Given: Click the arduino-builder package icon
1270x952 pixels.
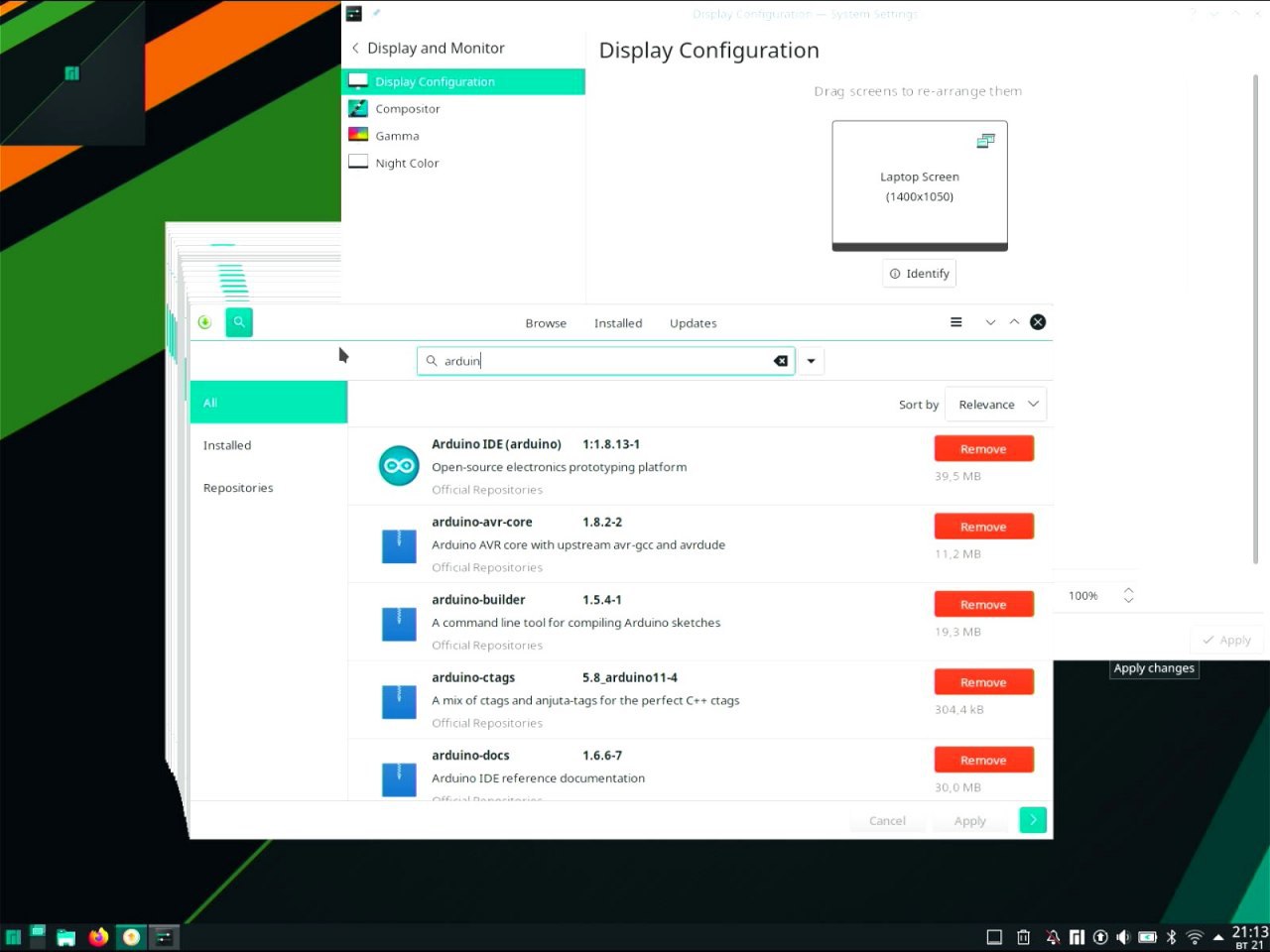Looking at the screenshot, I should 399,624.
